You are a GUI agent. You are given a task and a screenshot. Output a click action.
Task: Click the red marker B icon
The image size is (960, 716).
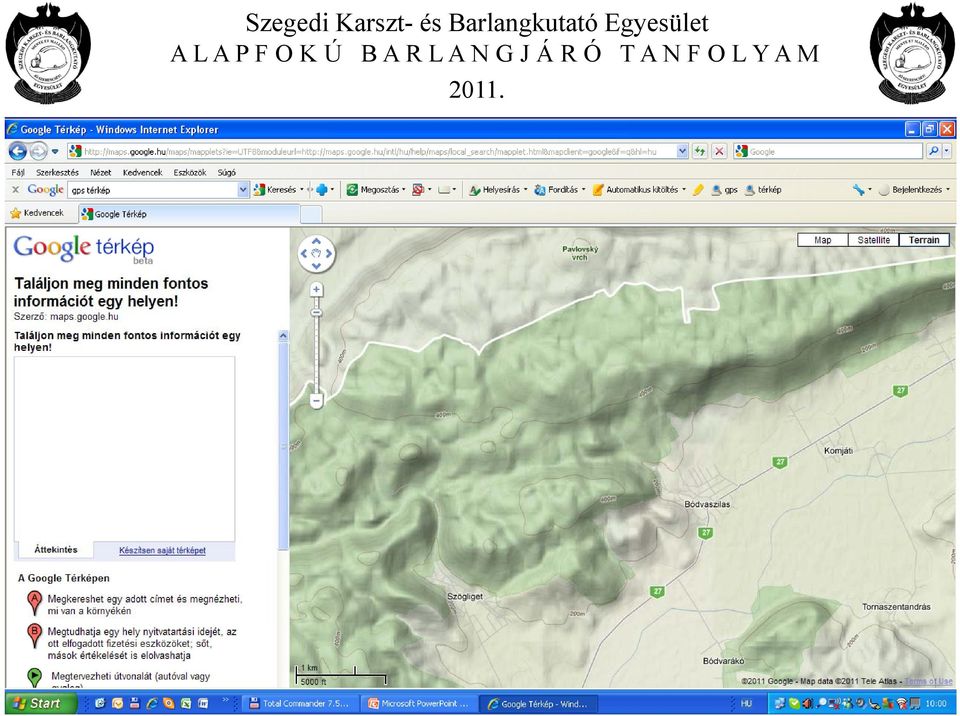34,636
